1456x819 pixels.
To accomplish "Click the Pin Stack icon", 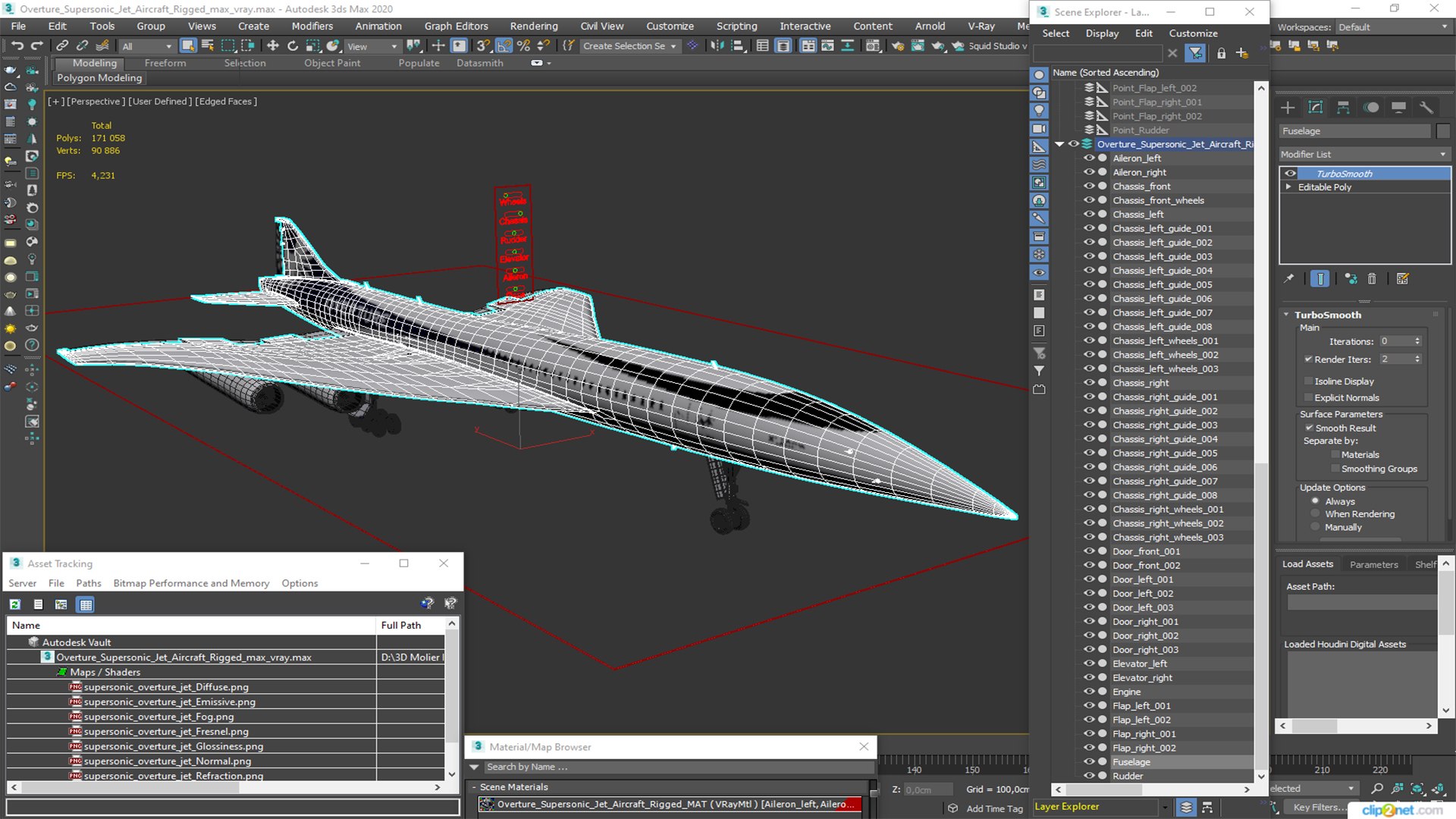I will coord(1289,279).
